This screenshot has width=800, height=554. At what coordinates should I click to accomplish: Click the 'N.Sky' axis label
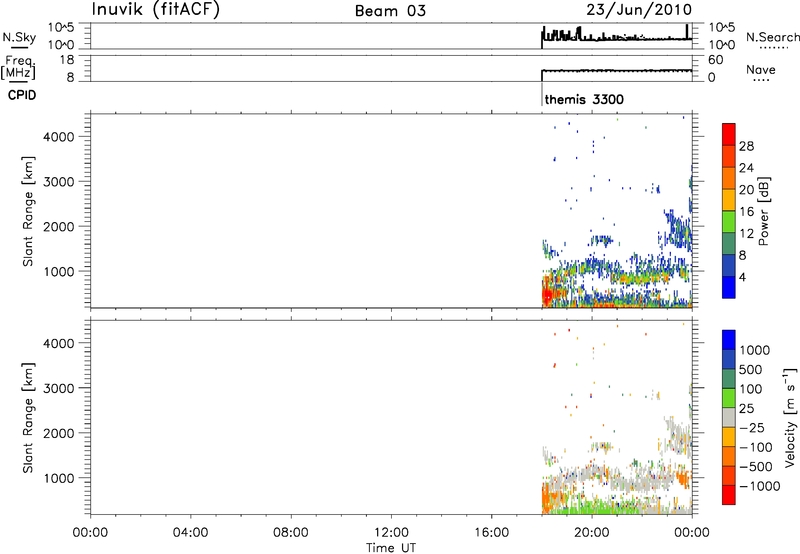coord(19,37)
